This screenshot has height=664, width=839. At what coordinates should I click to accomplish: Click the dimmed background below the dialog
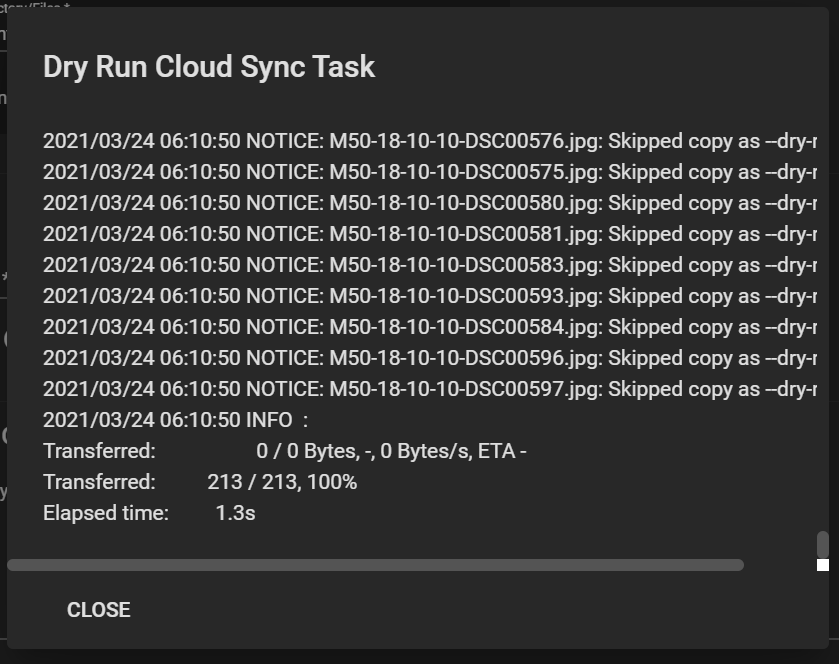[420, 657]
